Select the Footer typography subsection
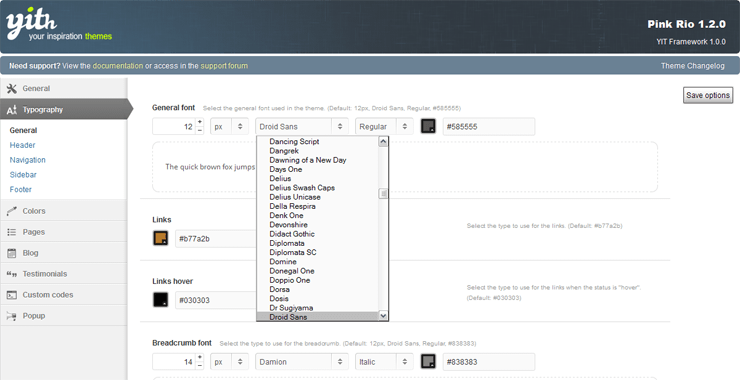The image size is (740, 380). 21,189
